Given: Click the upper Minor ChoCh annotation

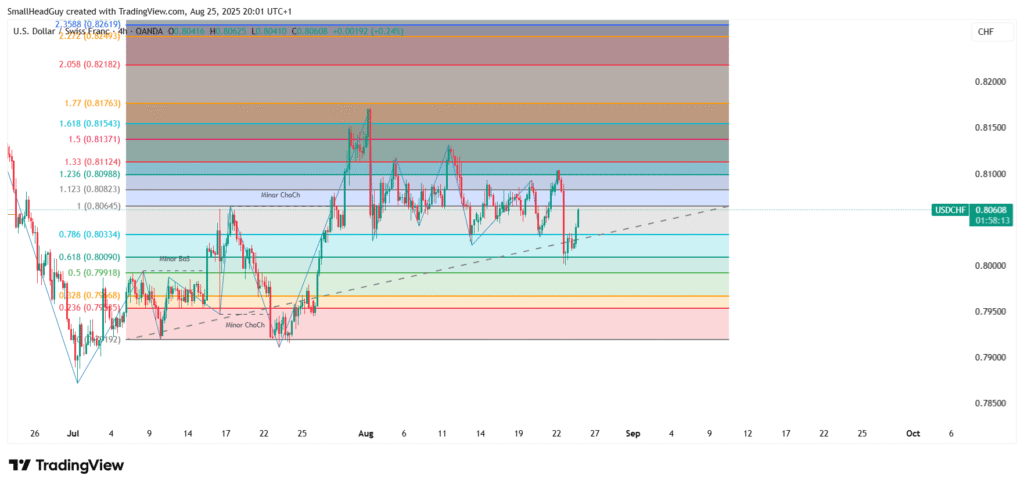Looking at the screenshot, I should 280,195.
